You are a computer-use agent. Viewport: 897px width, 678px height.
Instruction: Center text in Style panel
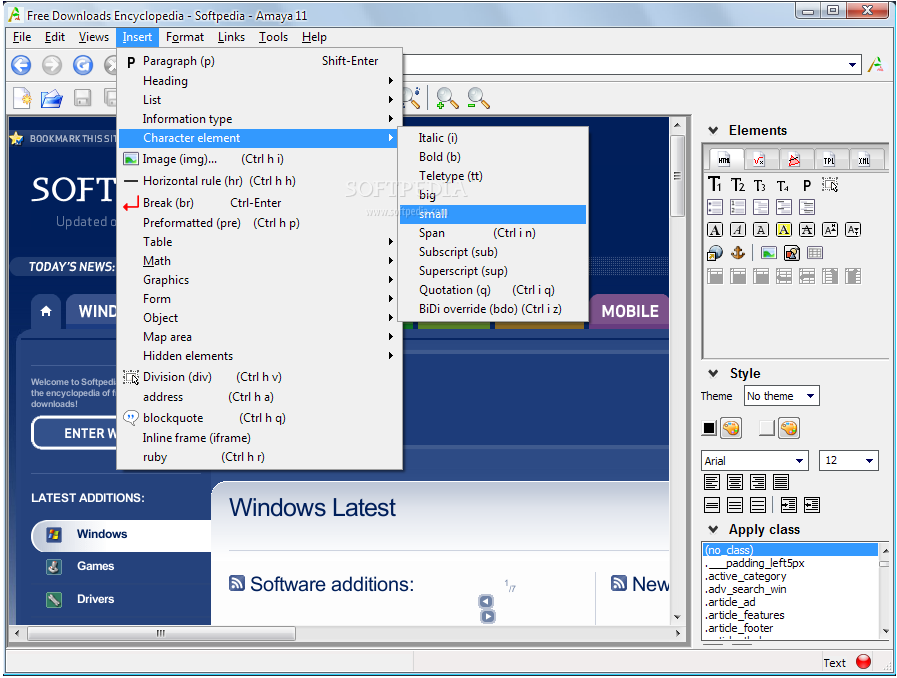(735, 482)
